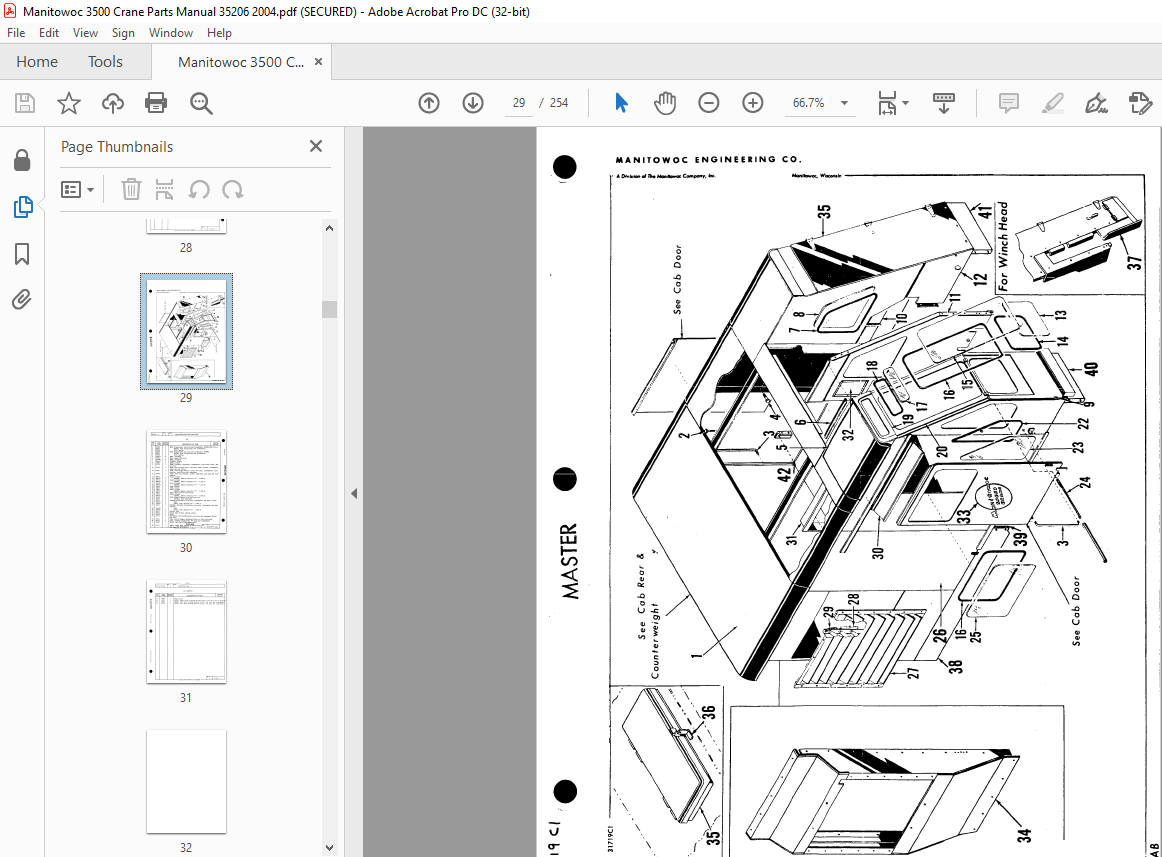Open the Edit menu
Screen dimensions: 1162x857
[49, 33]
